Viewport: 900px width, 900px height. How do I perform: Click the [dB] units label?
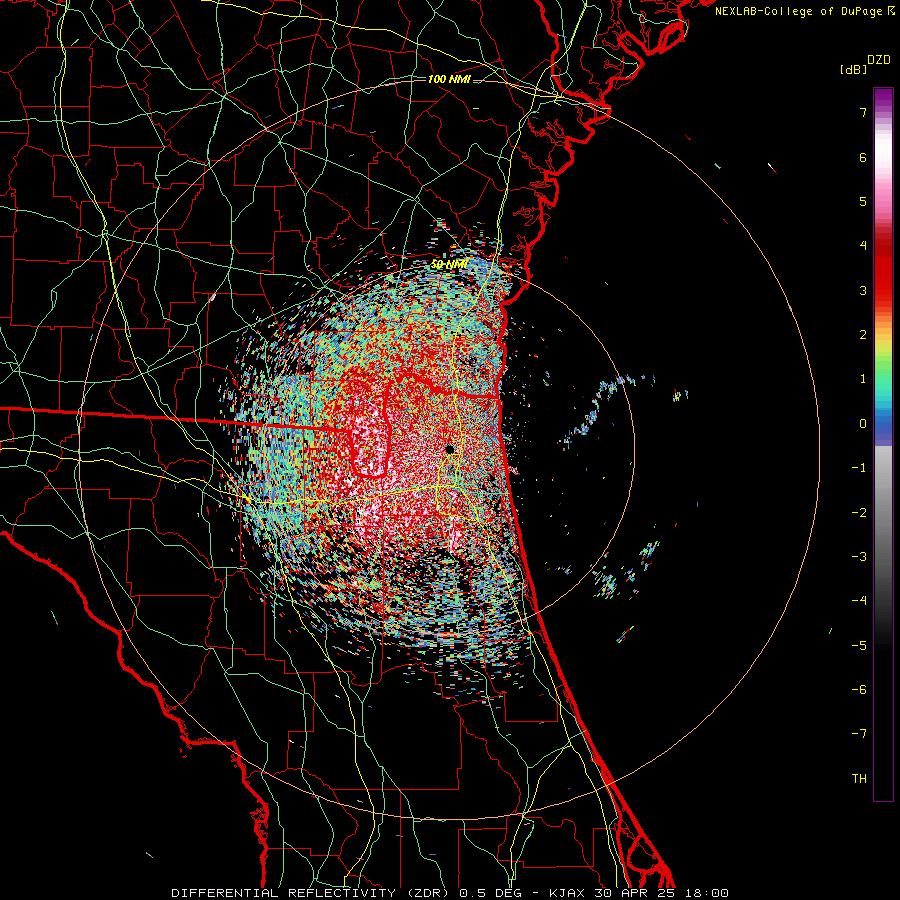point(854,69)
